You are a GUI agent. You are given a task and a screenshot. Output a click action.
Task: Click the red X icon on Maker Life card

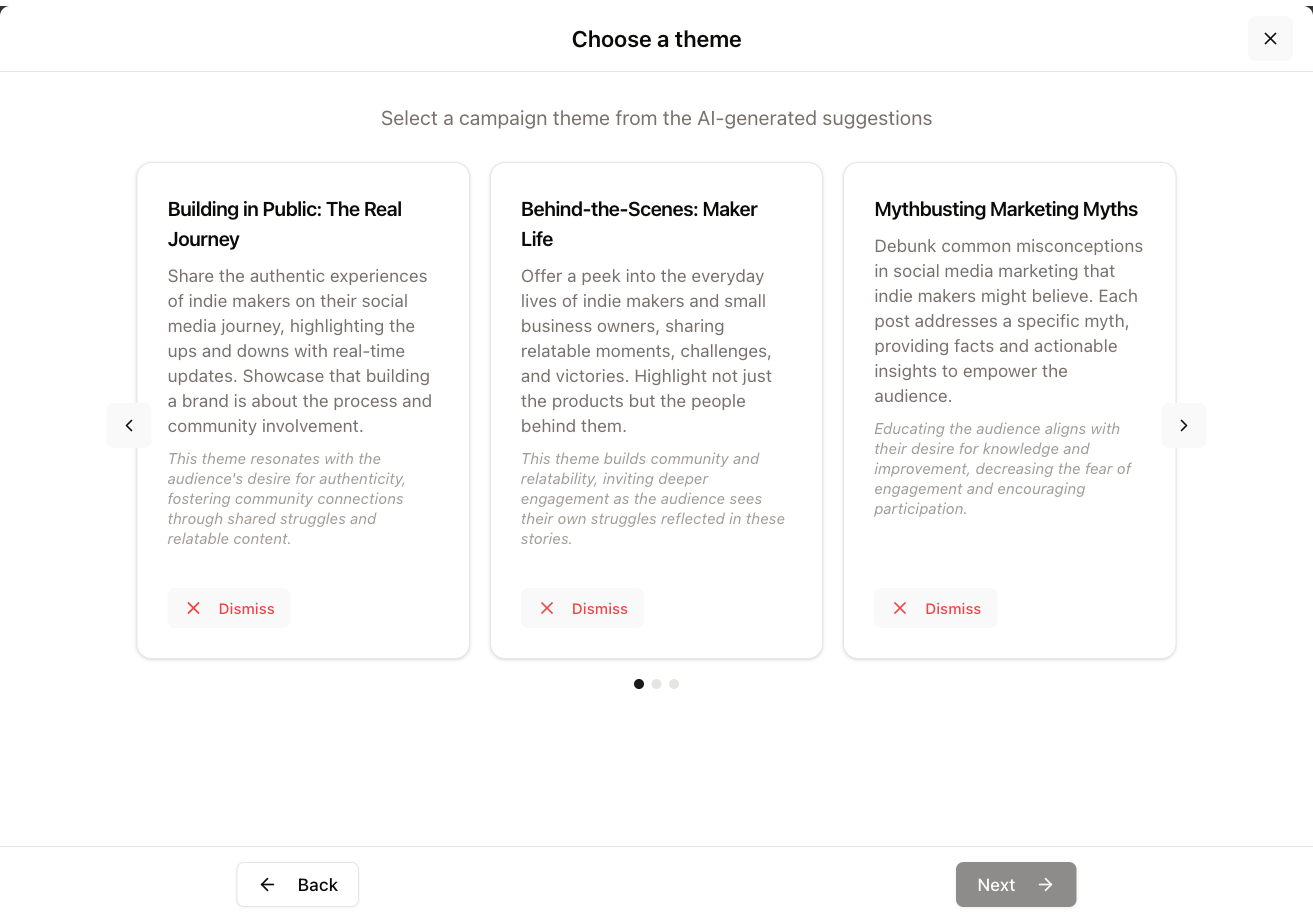pos(547,608)
